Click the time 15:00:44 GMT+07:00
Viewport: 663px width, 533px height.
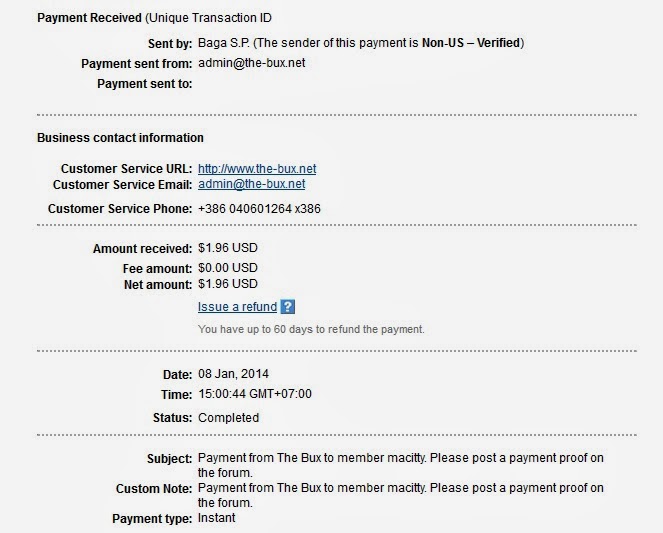pos(255,394)
